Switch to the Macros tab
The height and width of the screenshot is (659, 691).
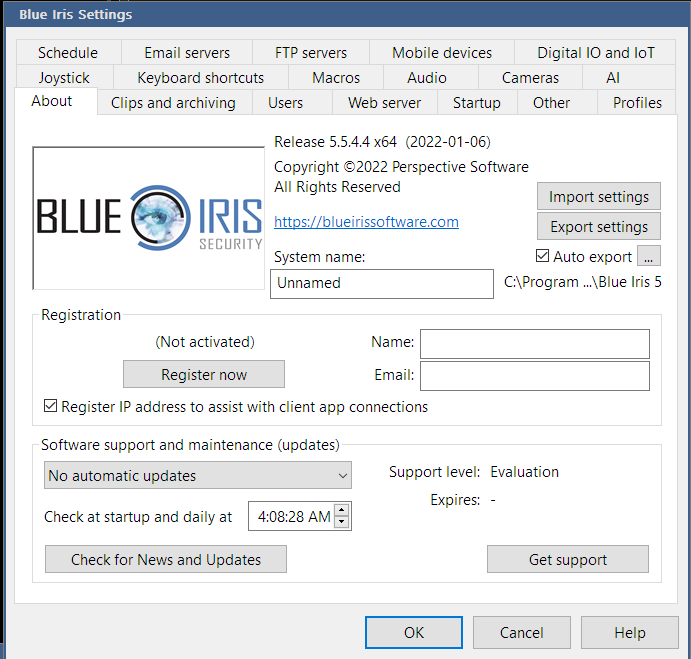tap(336, 78)
